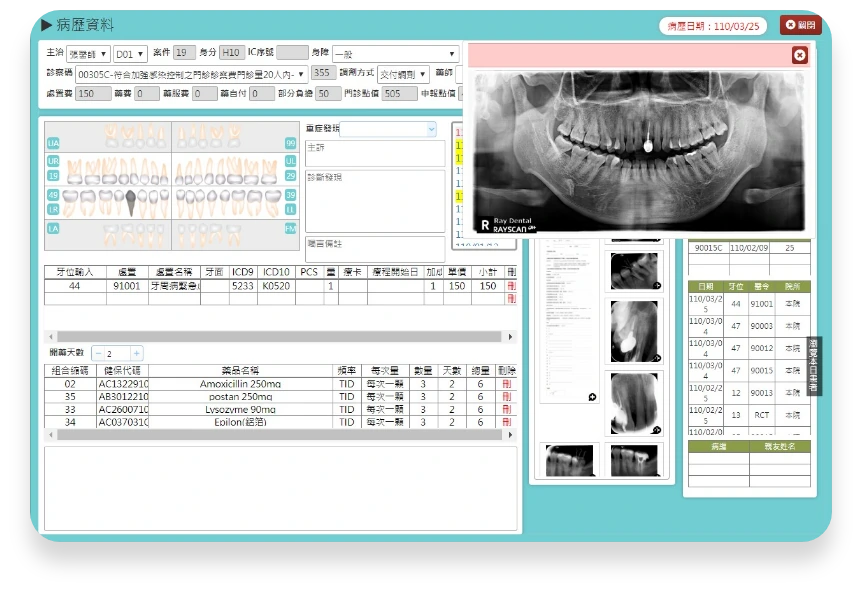
Task: Open the scanned document thumbnail
Action: point(570,322)
